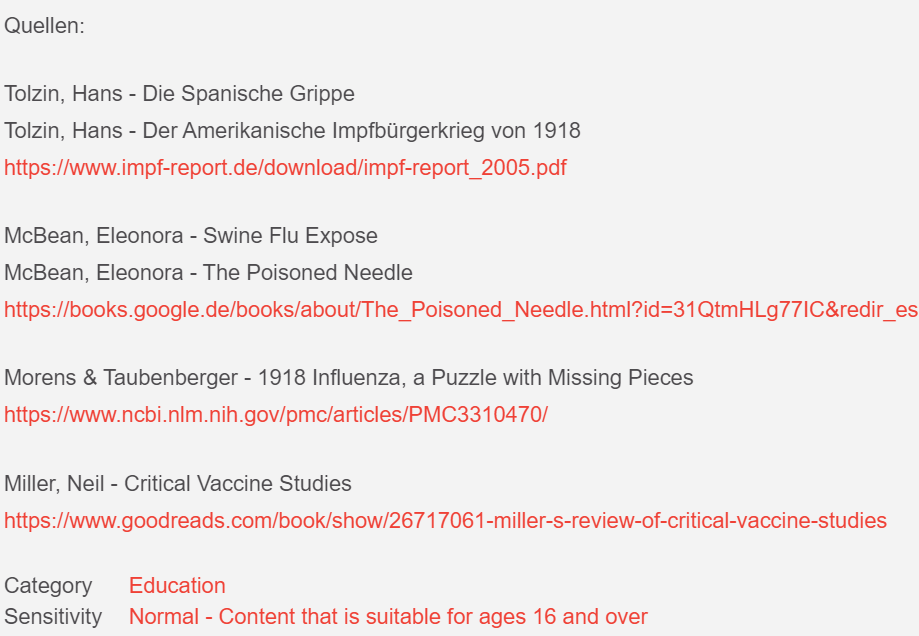The image size is (919, 636).
Task: Open the Goodreads Miller's review link
Action: (x=445, y=521)
